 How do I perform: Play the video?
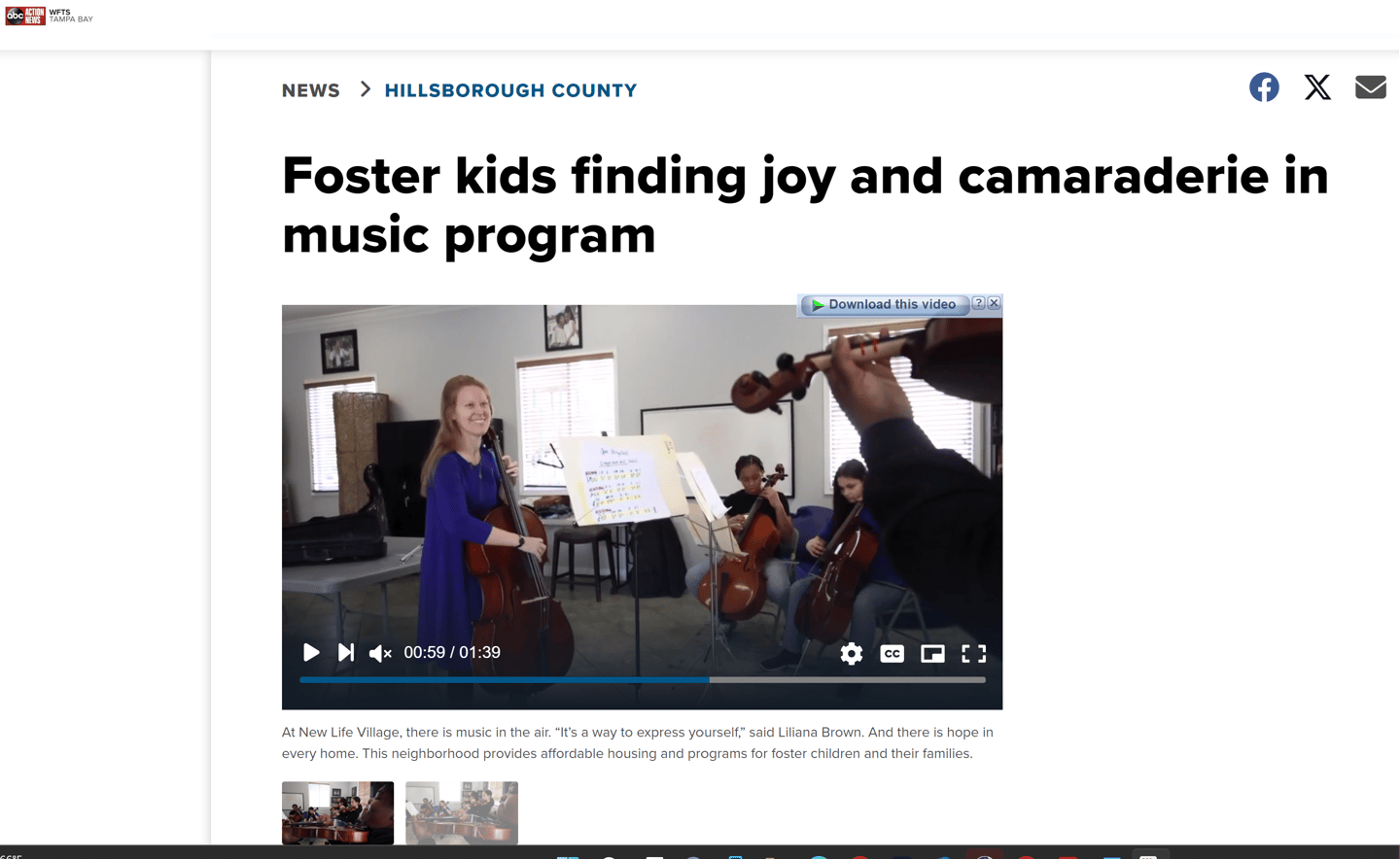pos(311,653)
